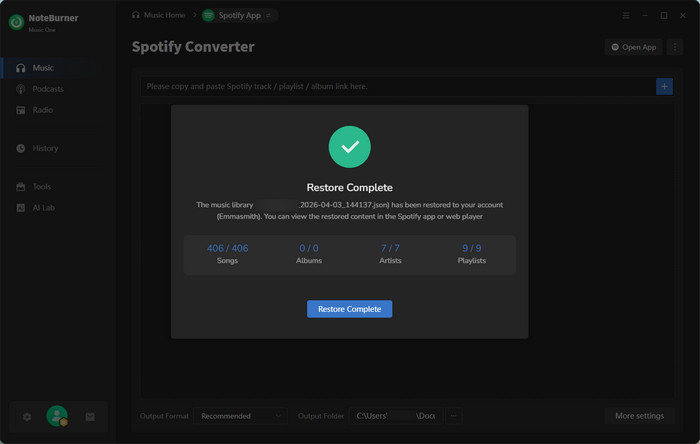Open the More settings button
Screen dimensions: 700x444
click(639, 416)
